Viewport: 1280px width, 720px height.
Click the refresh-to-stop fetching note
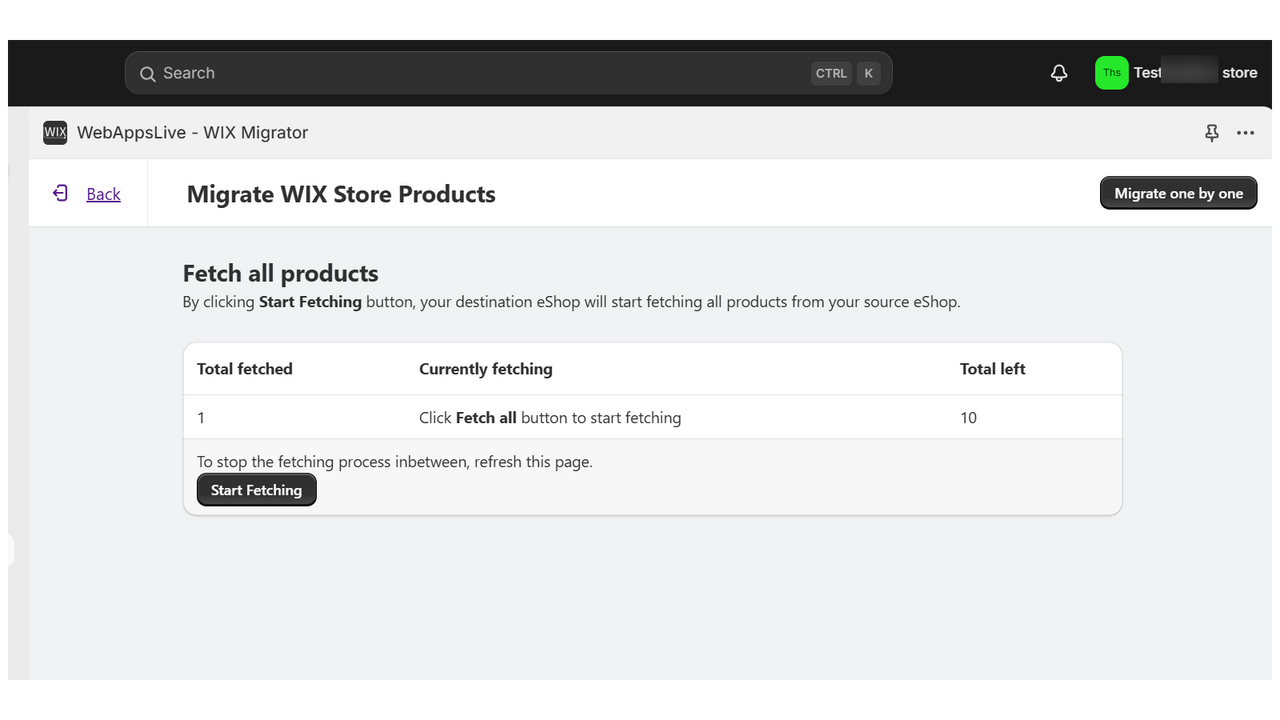[395, 462]
